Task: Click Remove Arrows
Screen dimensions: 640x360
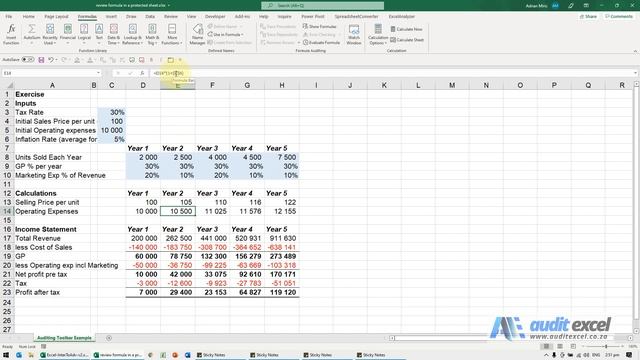Action: point(278,42)
